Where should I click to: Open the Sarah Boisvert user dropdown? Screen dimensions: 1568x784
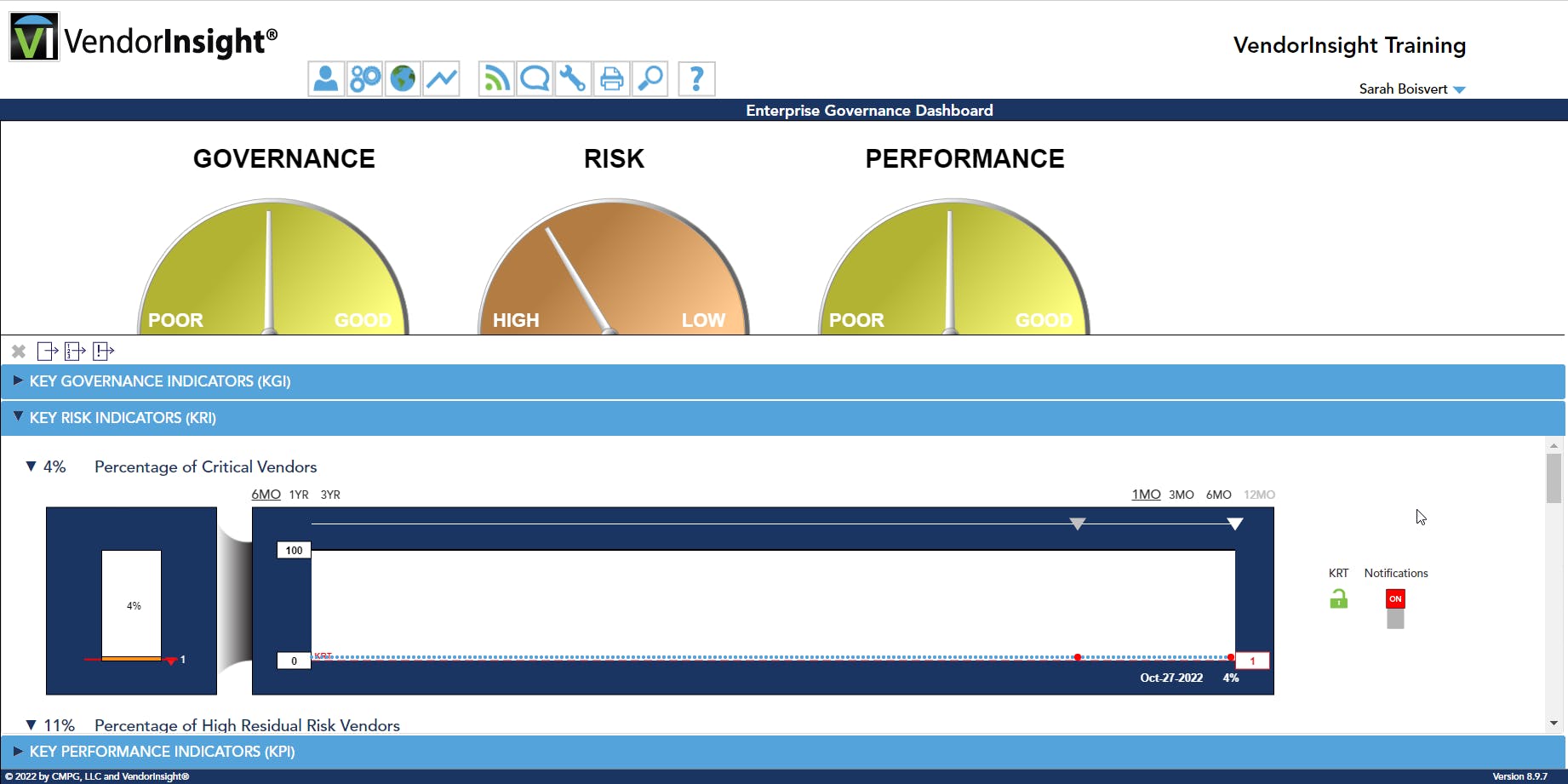point(1412,89)
